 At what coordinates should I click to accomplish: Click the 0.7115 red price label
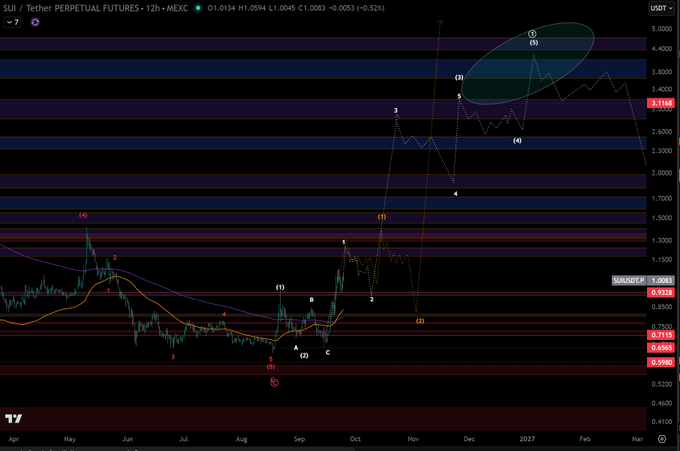(661, 335)
